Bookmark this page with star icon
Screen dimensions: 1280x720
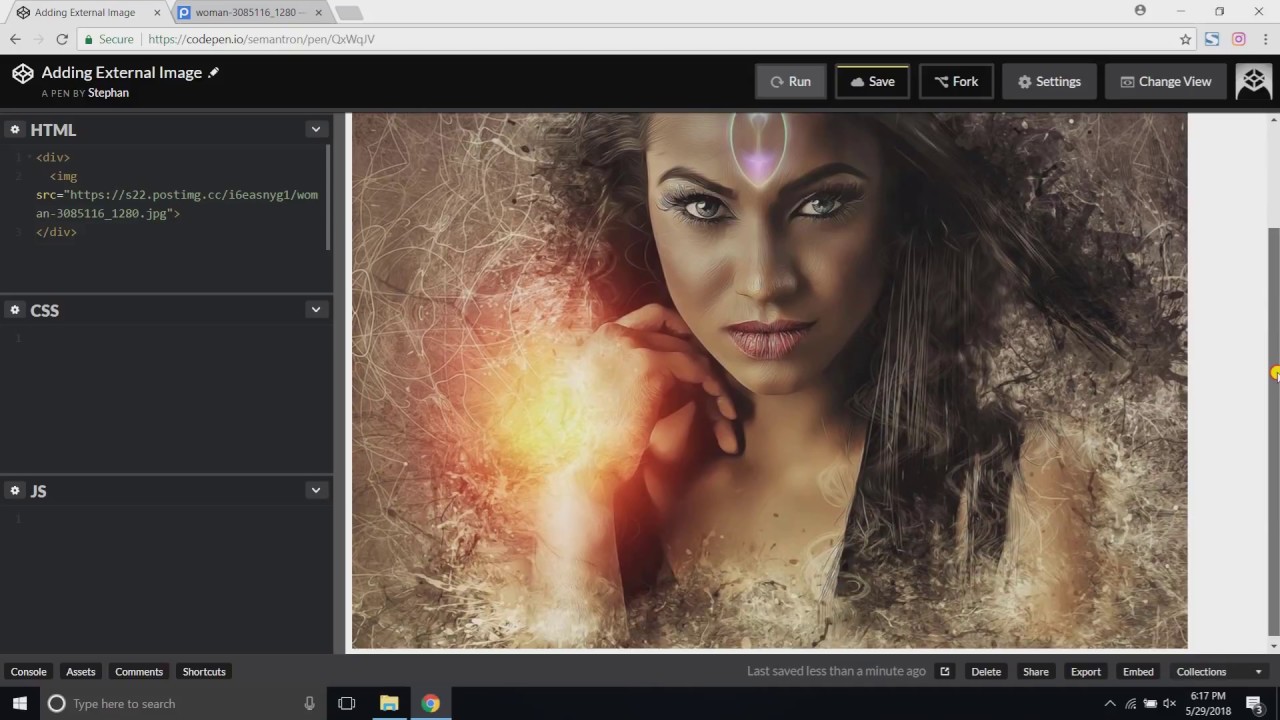coord(1185,39)
